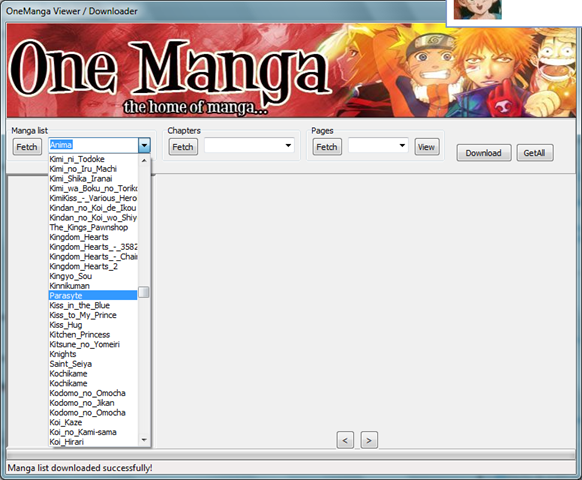The width and height of the screenshot is (582, 480).
Task: Advance to the next page with the right arrow button
Action: (369, 440)
